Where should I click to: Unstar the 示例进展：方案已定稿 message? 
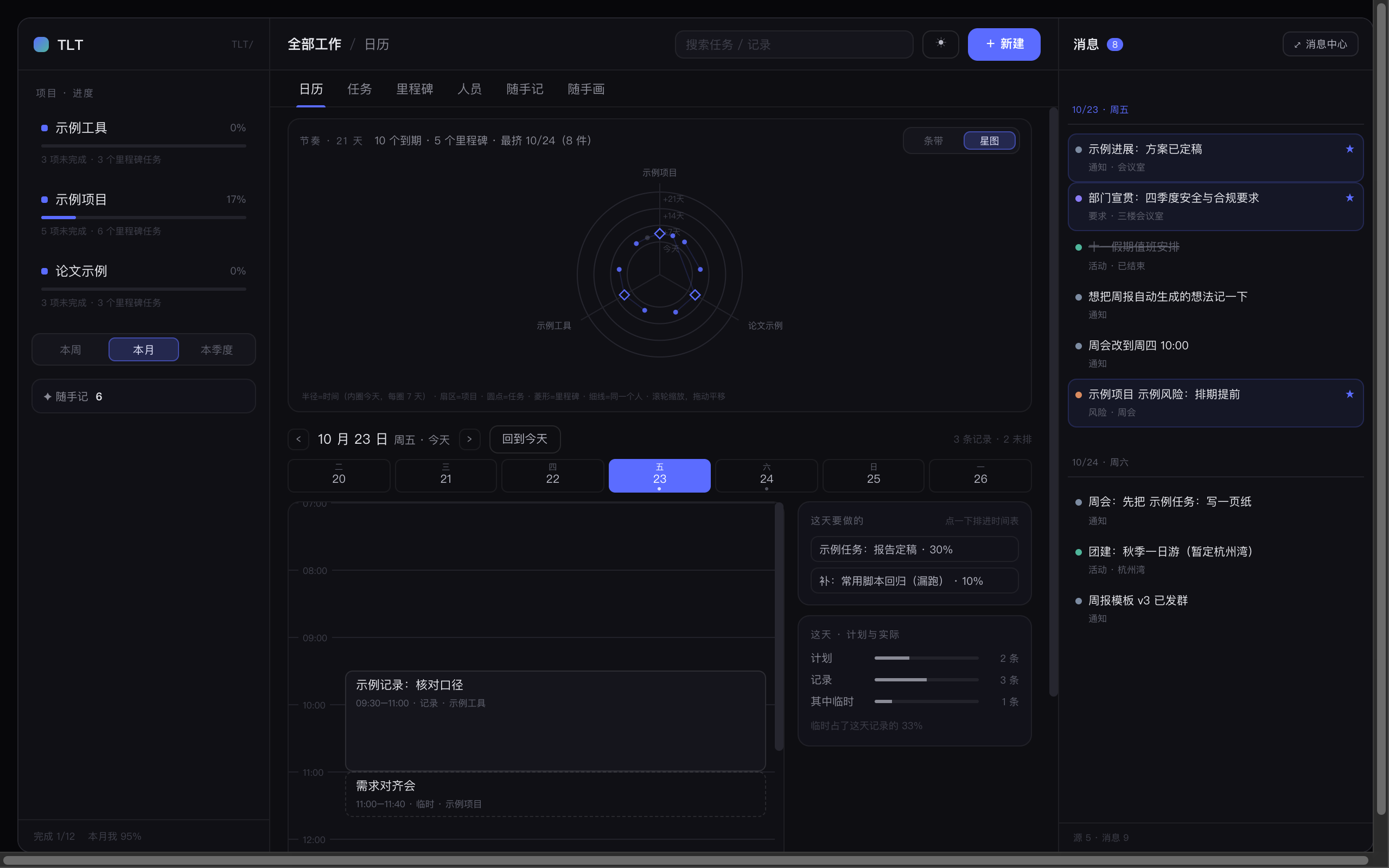[x=1349, y=149]
